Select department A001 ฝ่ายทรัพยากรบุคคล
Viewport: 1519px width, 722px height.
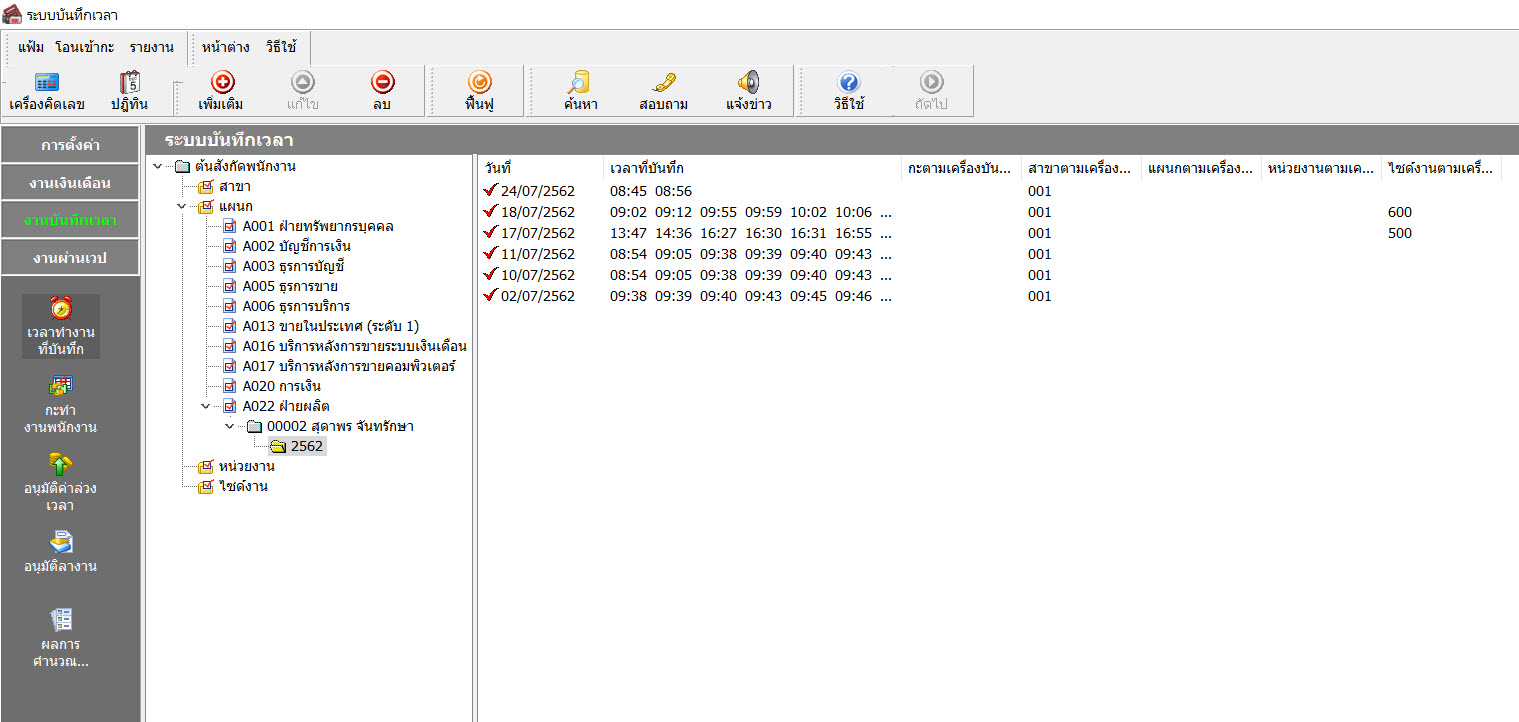click(x=308, y=226)
